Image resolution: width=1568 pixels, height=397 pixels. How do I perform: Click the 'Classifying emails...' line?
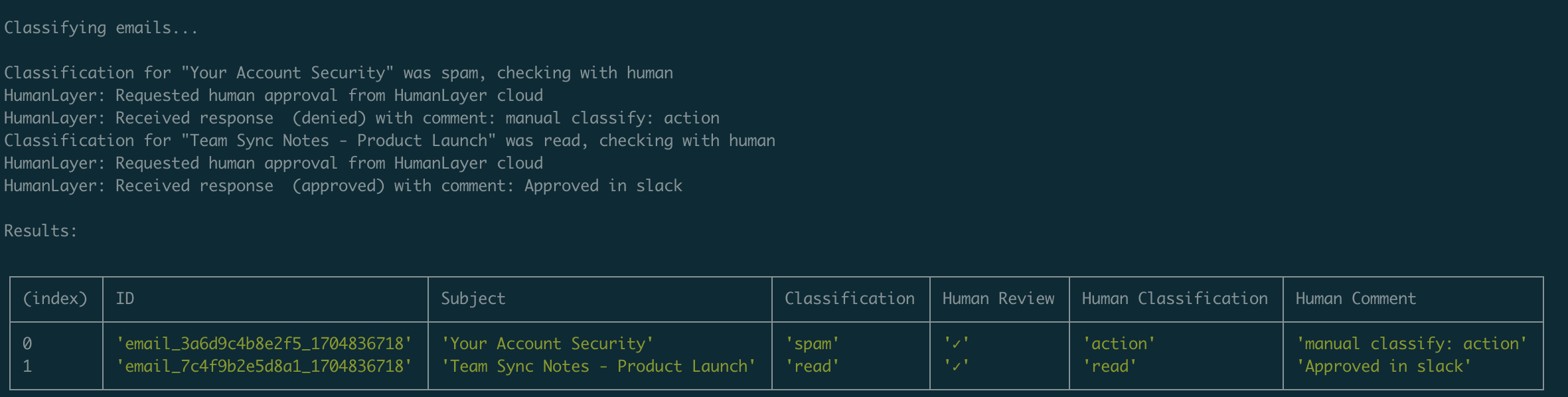pos(101,28)
